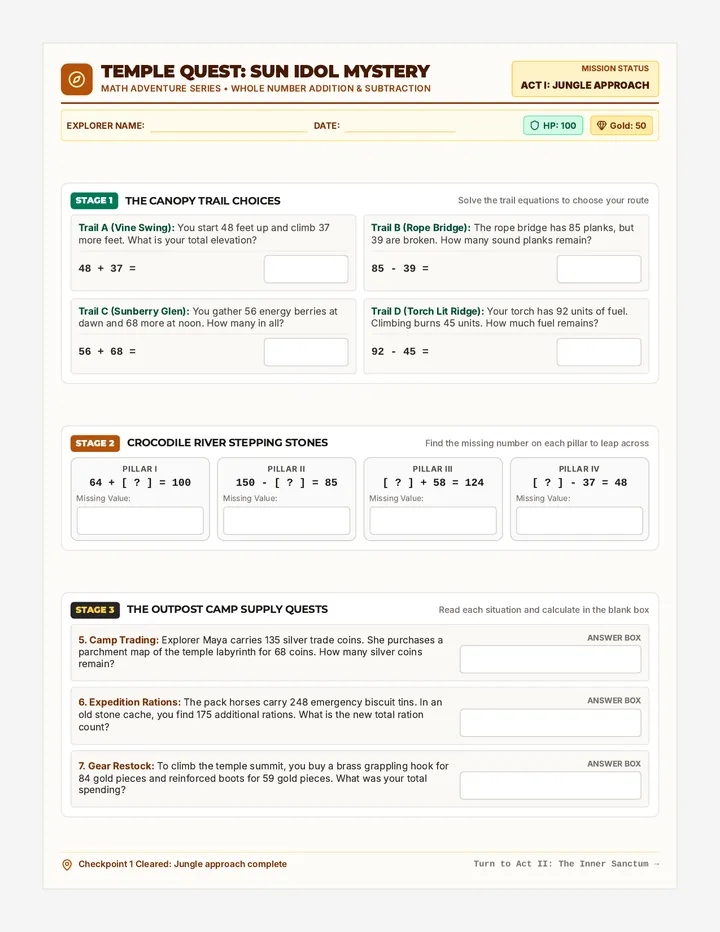This screenshot has height=932, width=720.
Task: Click the PILLAR IV heading
Action: click(579, 469)
